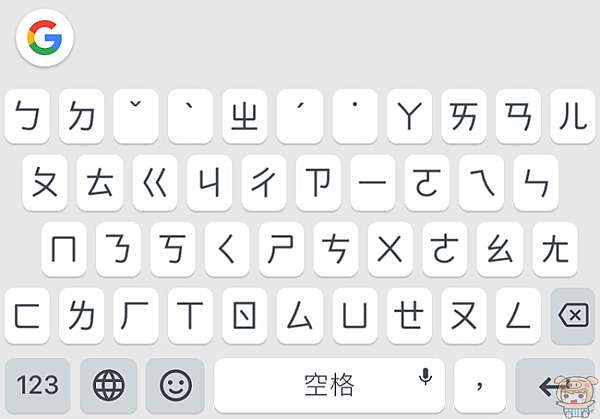Screen dimensions: 600x419
Task: Tap the ㄝ key
Action: tap(409, 316)
